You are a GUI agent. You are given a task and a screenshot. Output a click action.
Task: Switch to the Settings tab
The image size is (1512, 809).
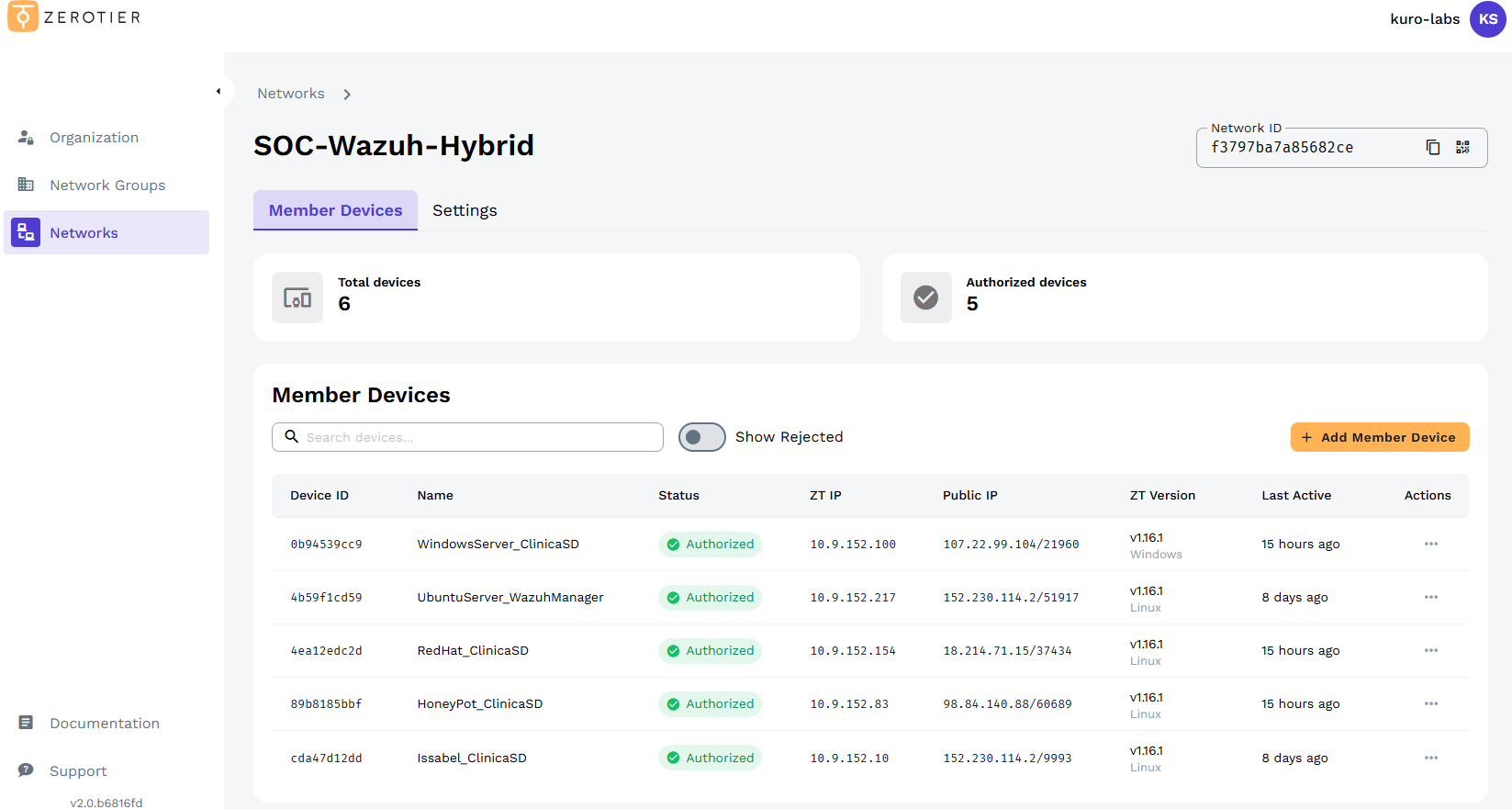point(465,210)
